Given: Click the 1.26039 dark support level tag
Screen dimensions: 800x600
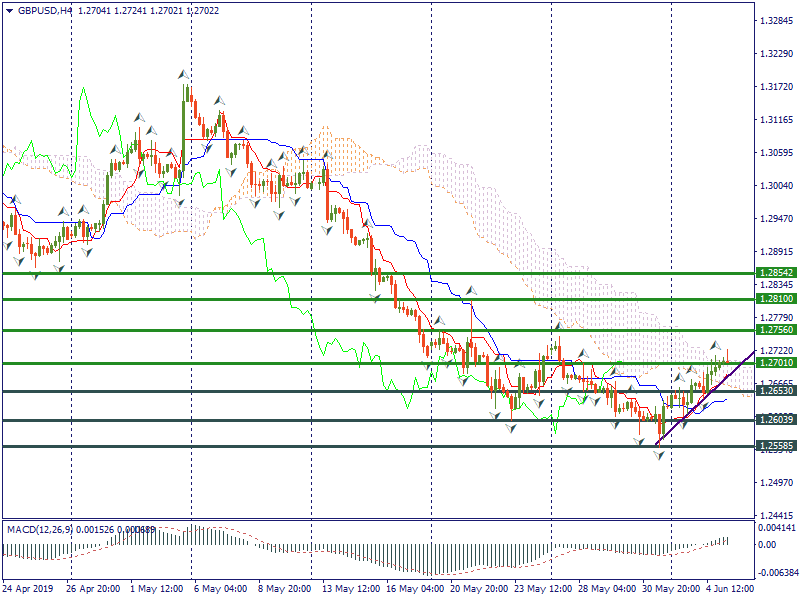Looking at the screenshot, I should click(776, 420).
